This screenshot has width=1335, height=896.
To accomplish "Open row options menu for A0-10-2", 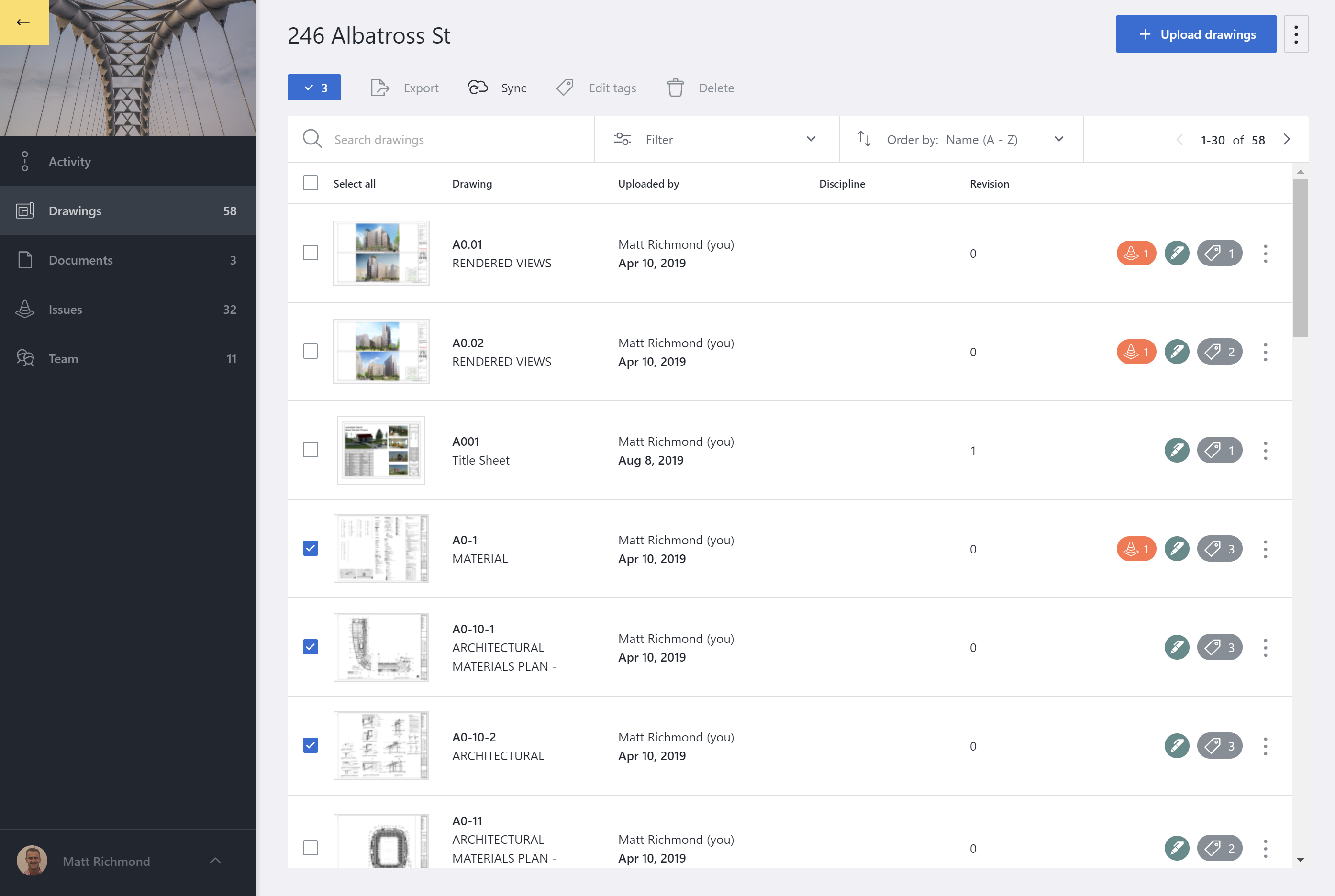I will click(1265, 746).
